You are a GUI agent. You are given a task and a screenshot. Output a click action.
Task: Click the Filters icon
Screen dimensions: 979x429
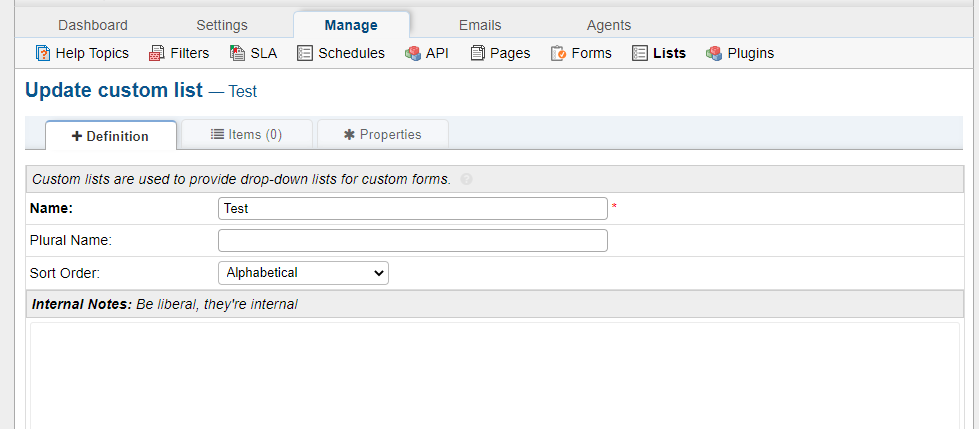point(156,53)
